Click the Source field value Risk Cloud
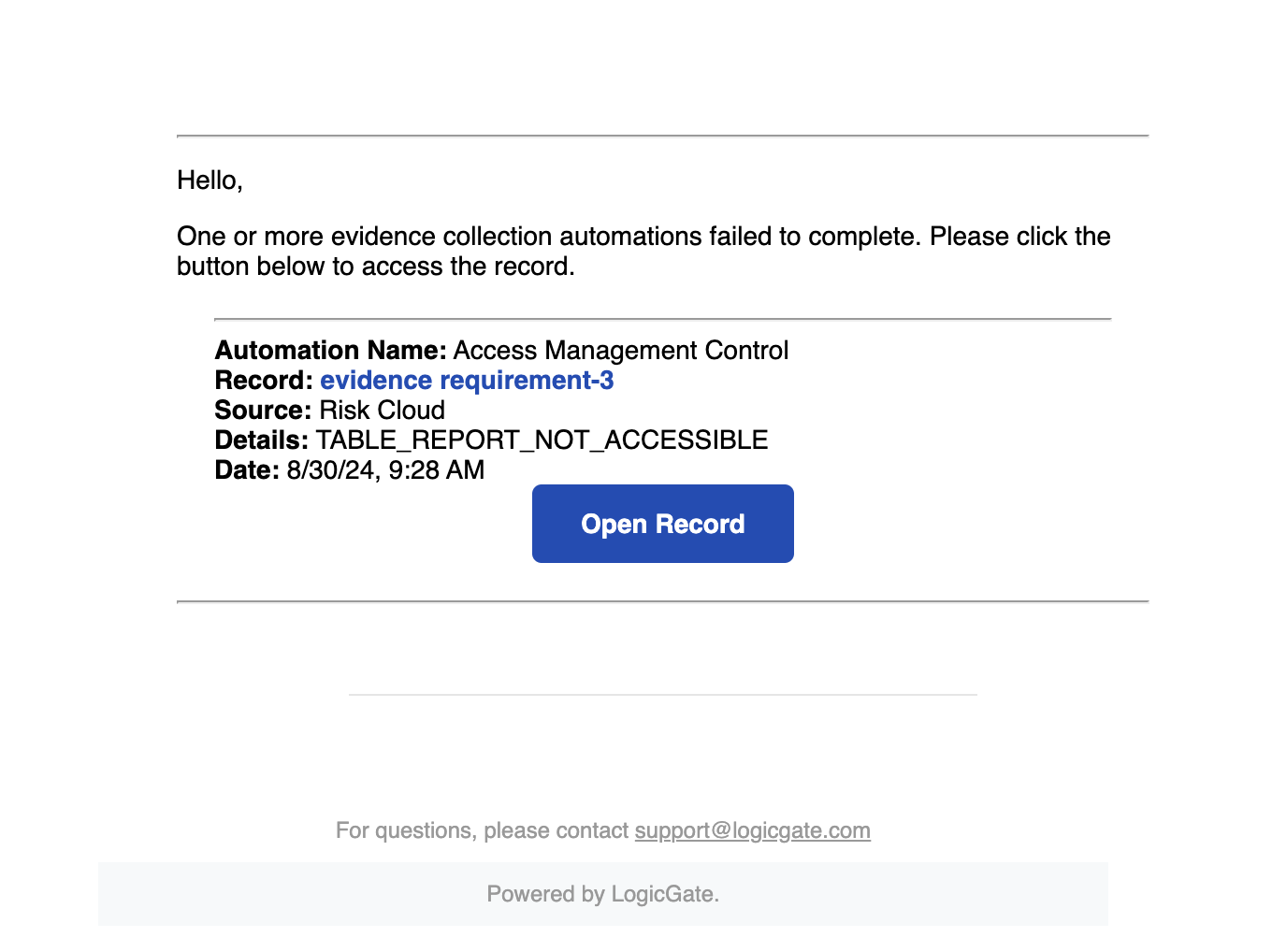This screenshot has height=952, width=1272. pyautogui.click(x=382, y=410)
